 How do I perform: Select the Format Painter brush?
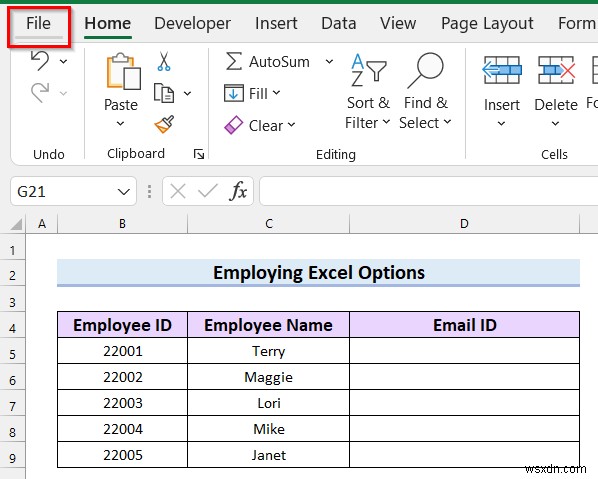[164, 124]
